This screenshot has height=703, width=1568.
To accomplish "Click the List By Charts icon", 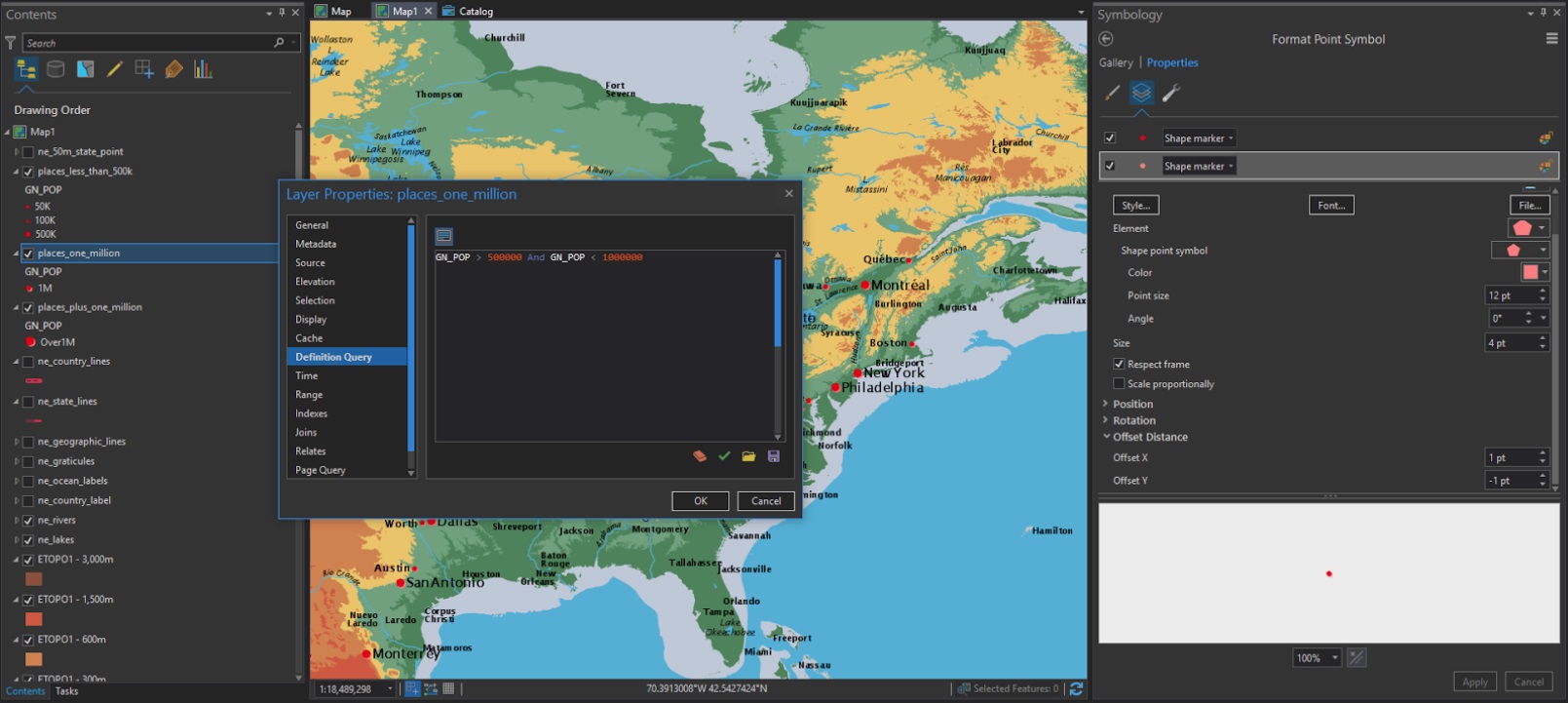I will [203, 69].
